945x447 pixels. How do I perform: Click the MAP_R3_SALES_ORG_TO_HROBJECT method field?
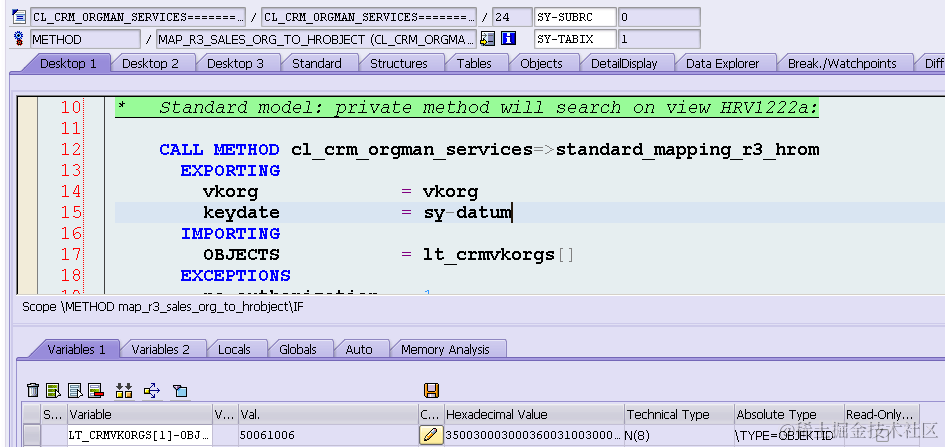coord(316,40)
